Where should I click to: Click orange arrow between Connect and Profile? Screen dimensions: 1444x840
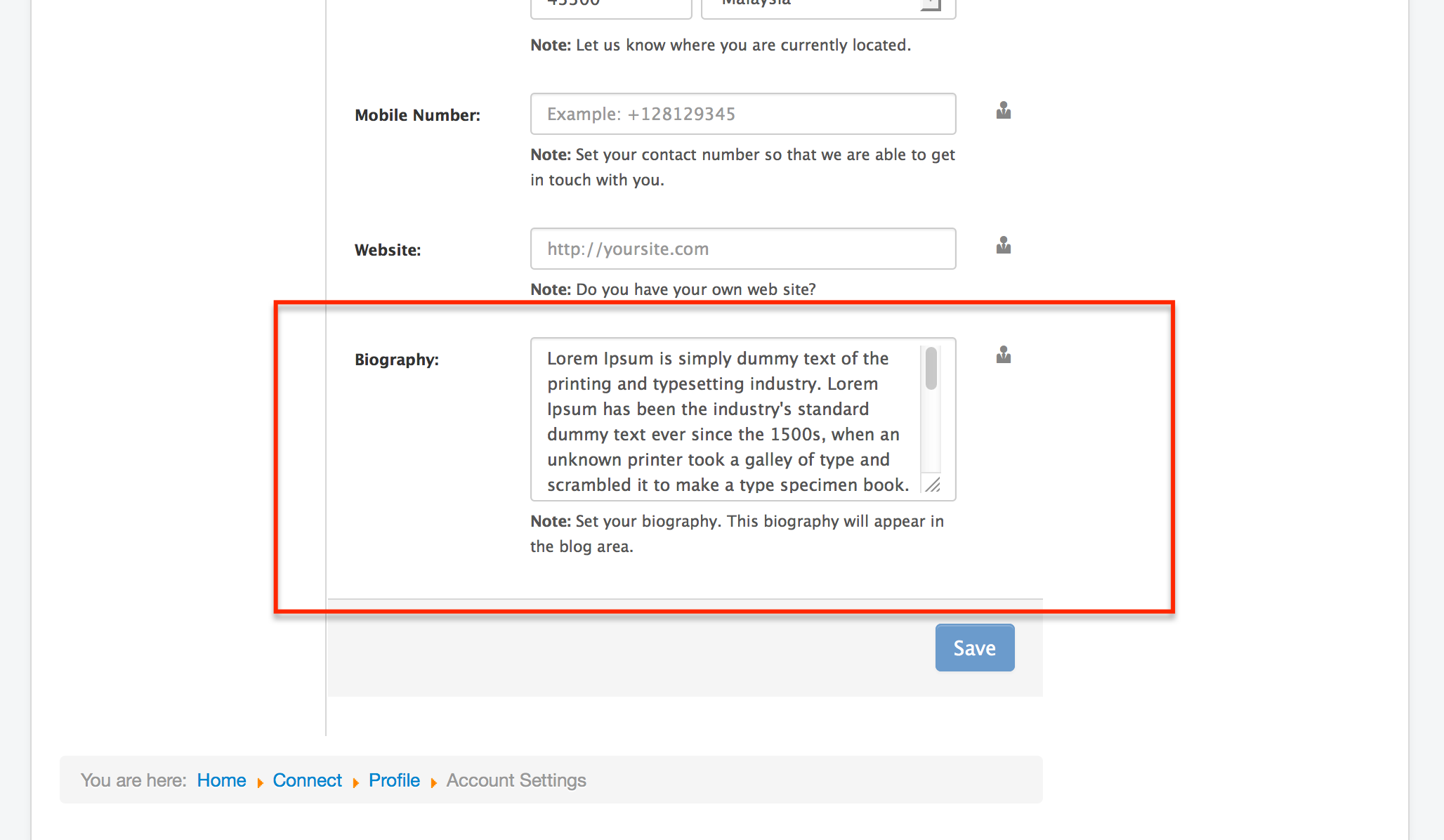coord(355,782)
